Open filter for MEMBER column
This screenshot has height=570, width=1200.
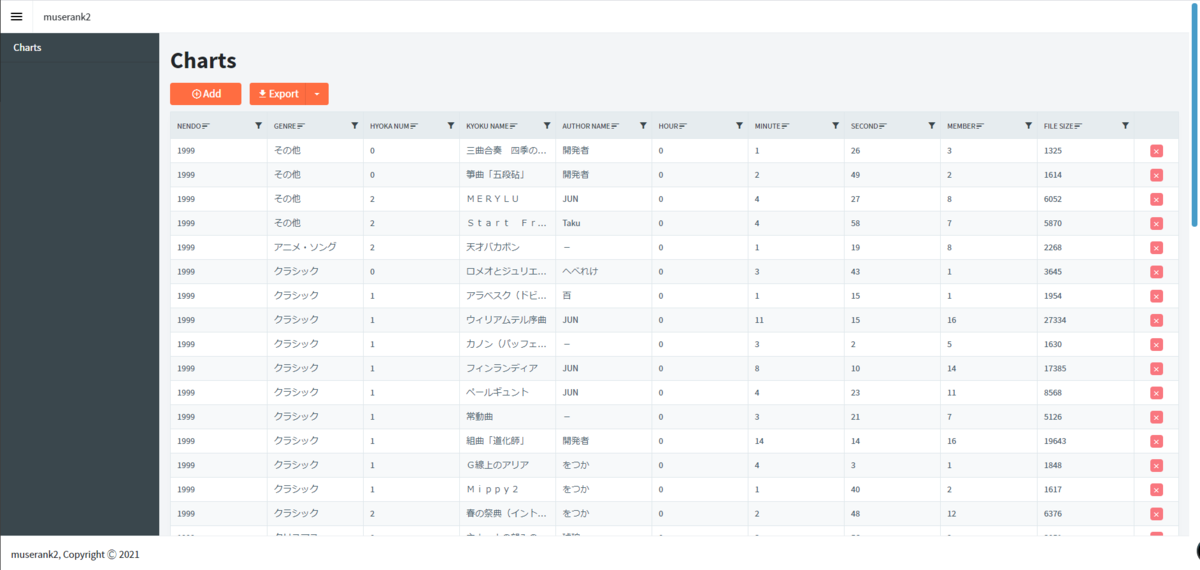click(x=1028, y=126)
